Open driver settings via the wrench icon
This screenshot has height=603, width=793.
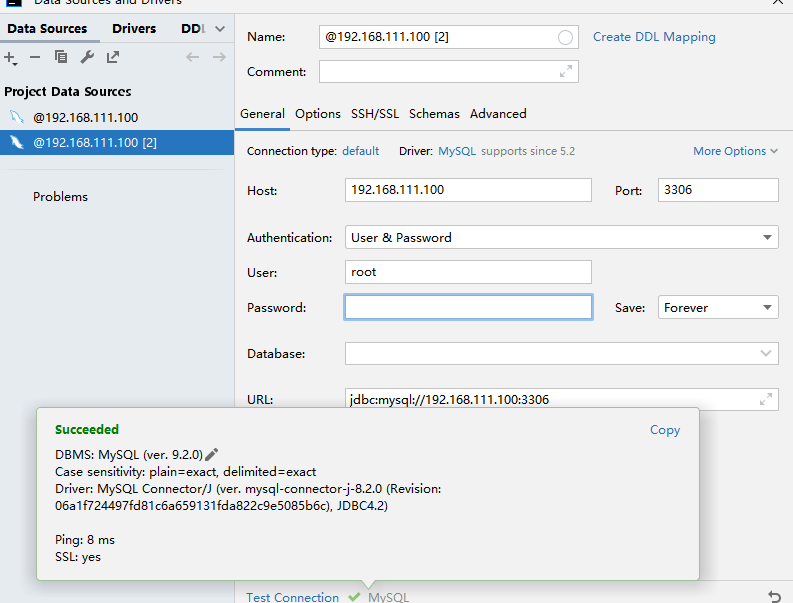click(87, 57)
